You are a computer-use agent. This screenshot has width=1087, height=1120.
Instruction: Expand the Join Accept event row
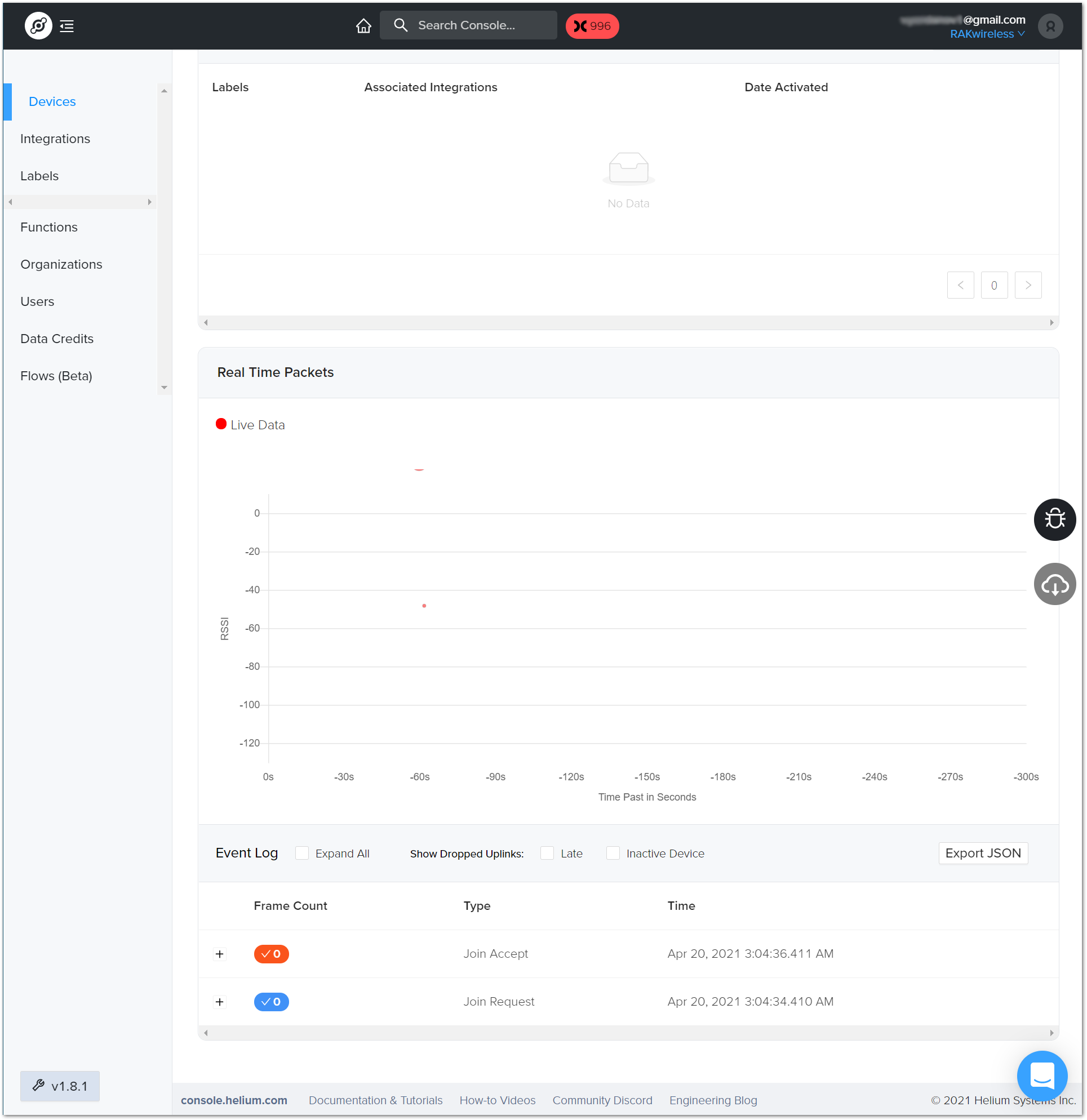(219, 954)
